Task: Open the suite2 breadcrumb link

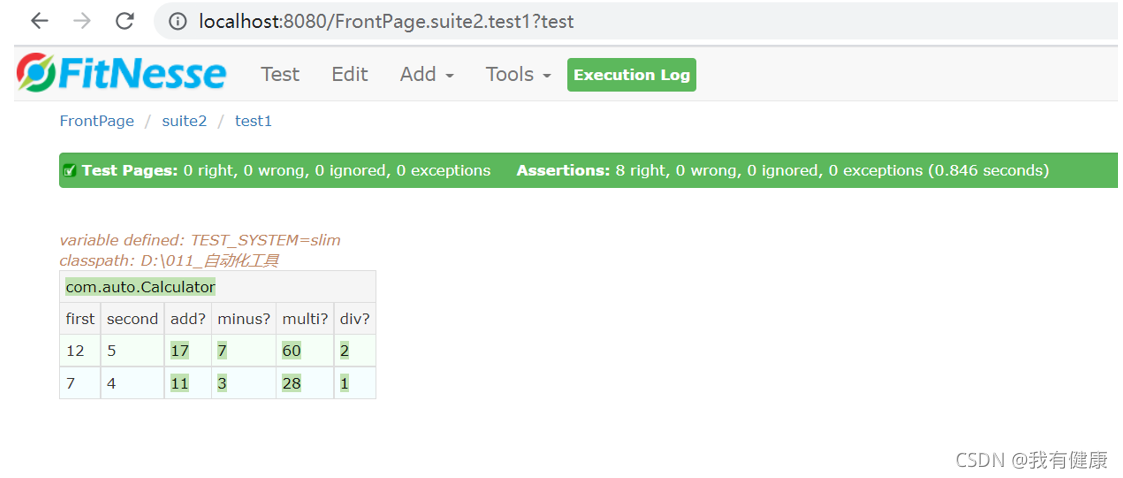Action: pyautogui.click(x=184, y=121)
